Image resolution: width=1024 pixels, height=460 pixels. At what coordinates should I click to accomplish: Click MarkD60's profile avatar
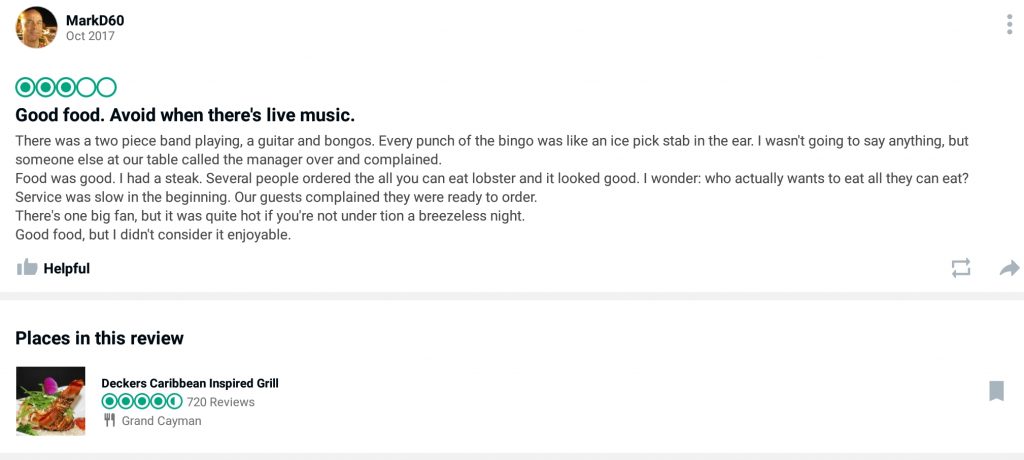[36, 27]
